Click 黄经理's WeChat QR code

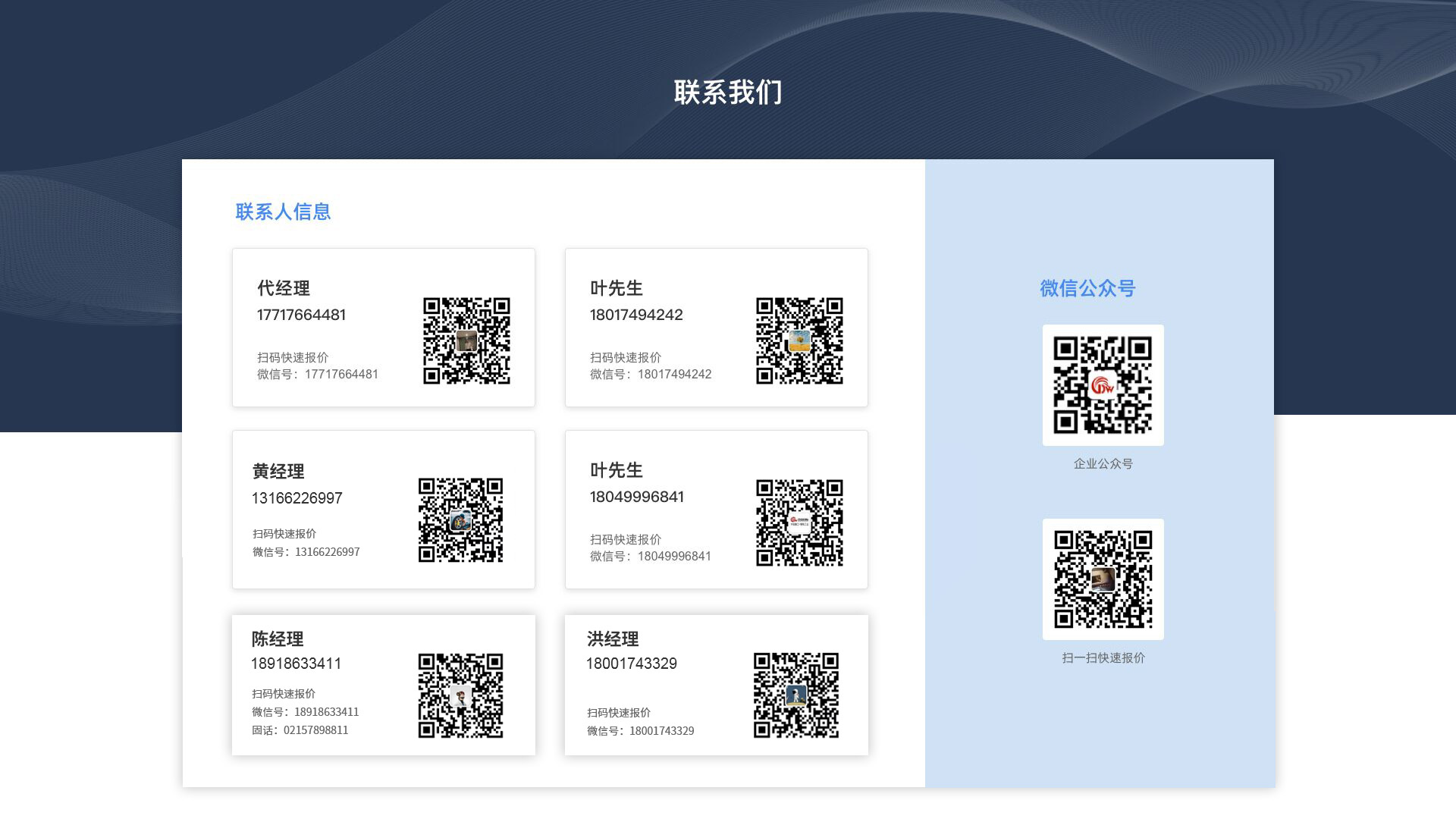[460, 520]
